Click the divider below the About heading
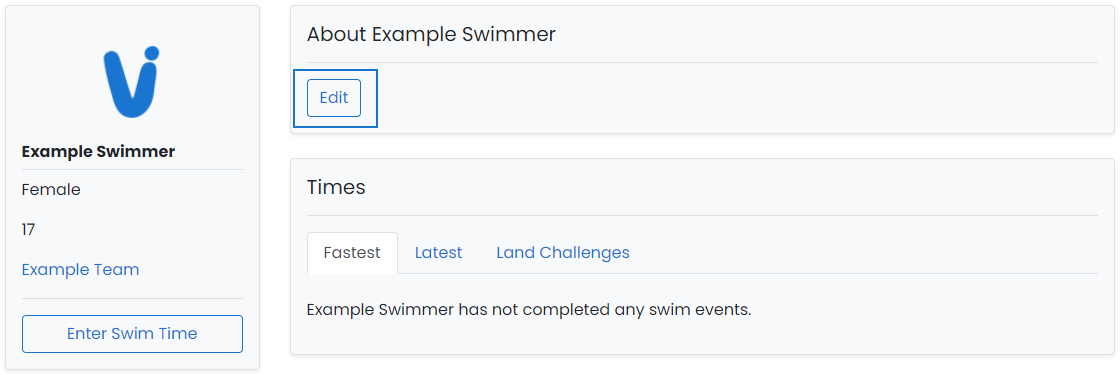The width and height of the screenshot is (1120, 375). click(702, 62)
